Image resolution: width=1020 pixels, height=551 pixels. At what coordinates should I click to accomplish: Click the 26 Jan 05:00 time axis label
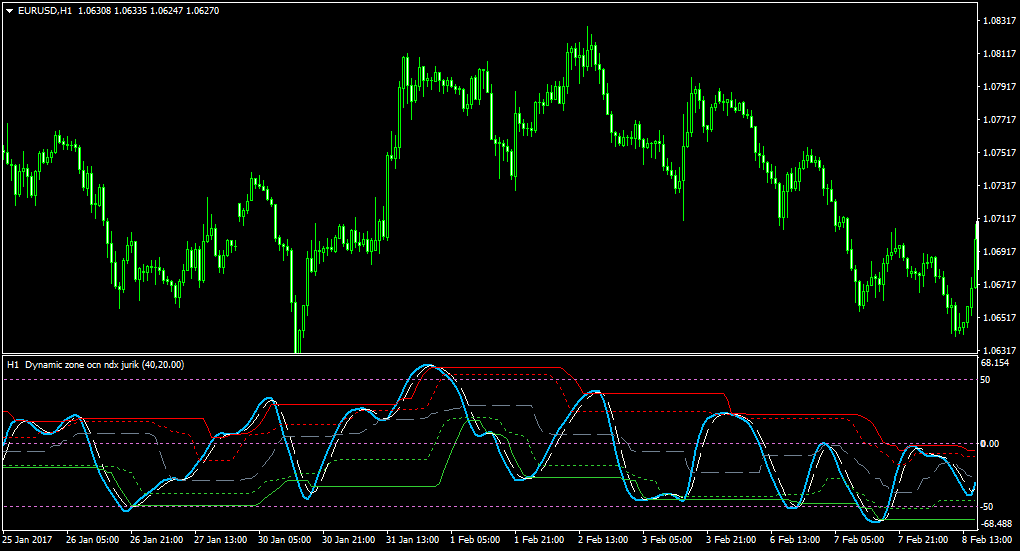coord(92,540)
